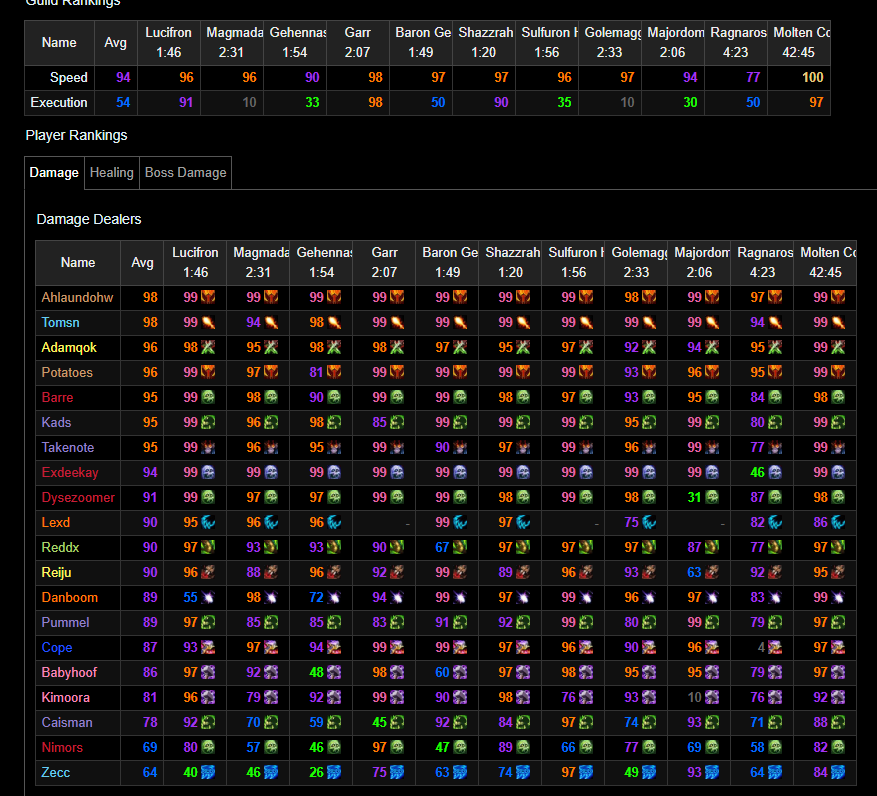Open Nimors' player profile link
Image resolution: width=877 pixels, height=796 pixels.
(62, 747)
